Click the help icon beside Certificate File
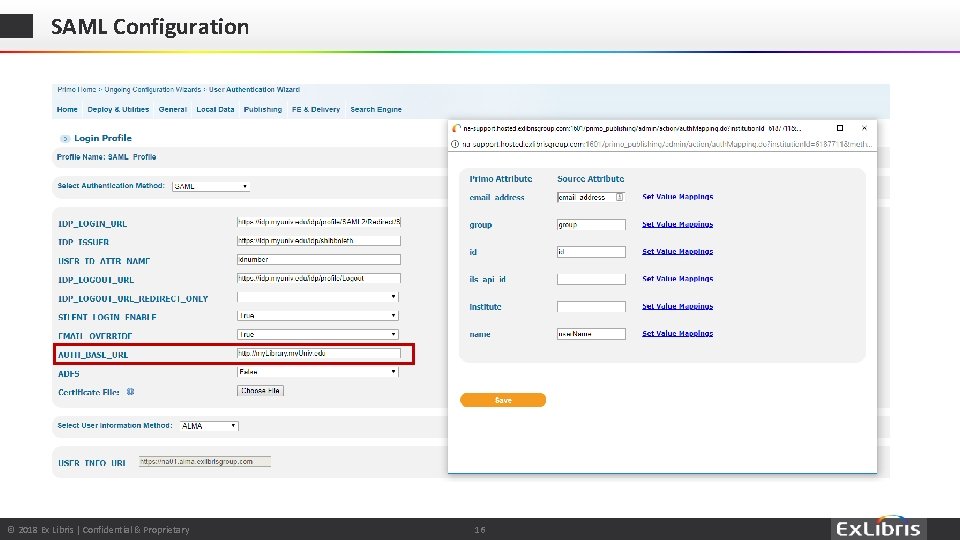Viewport: 960px width, 540px height. [x=130, y=392]
